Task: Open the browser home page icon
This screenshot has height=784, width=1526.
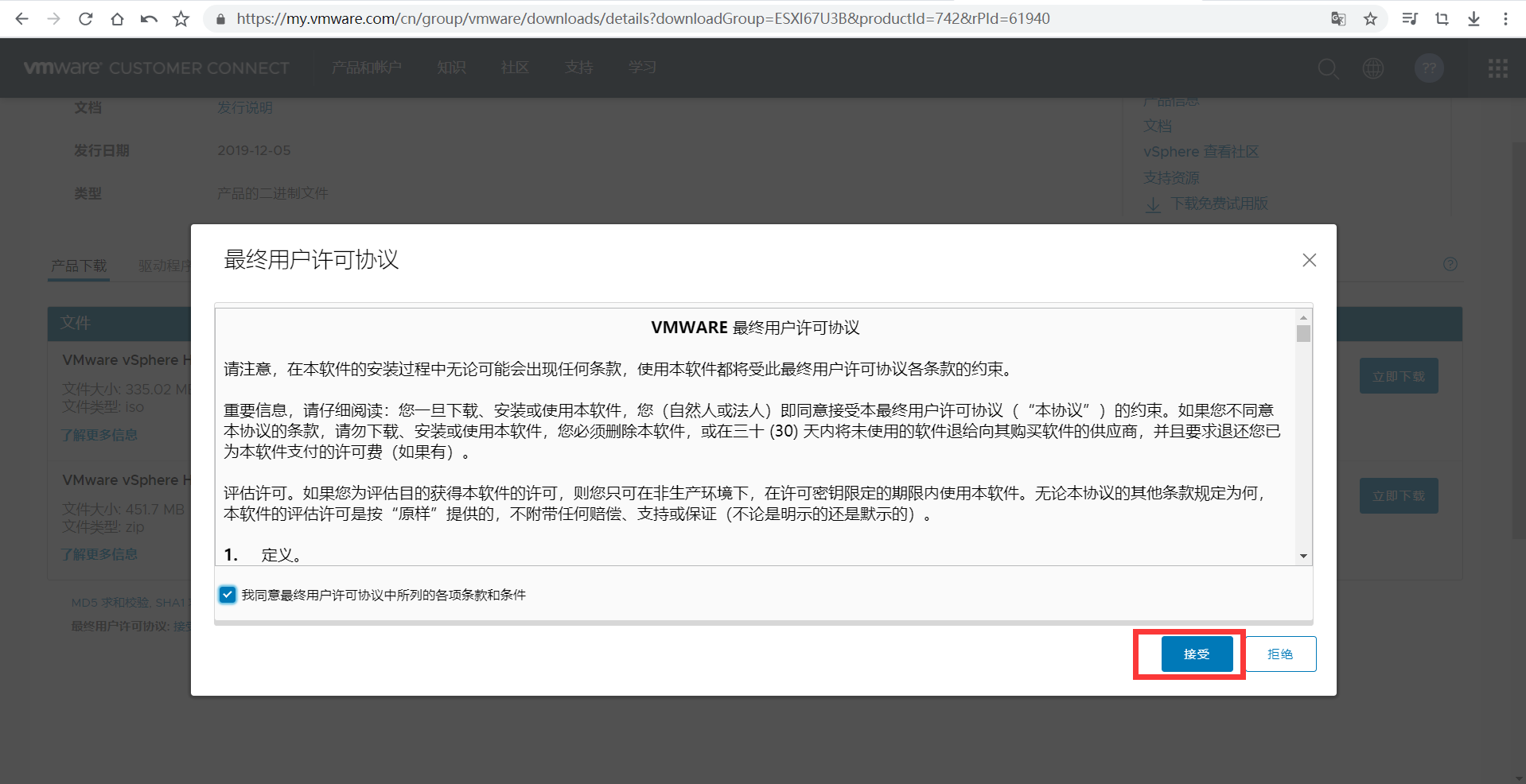Action: tap(117, 18)
